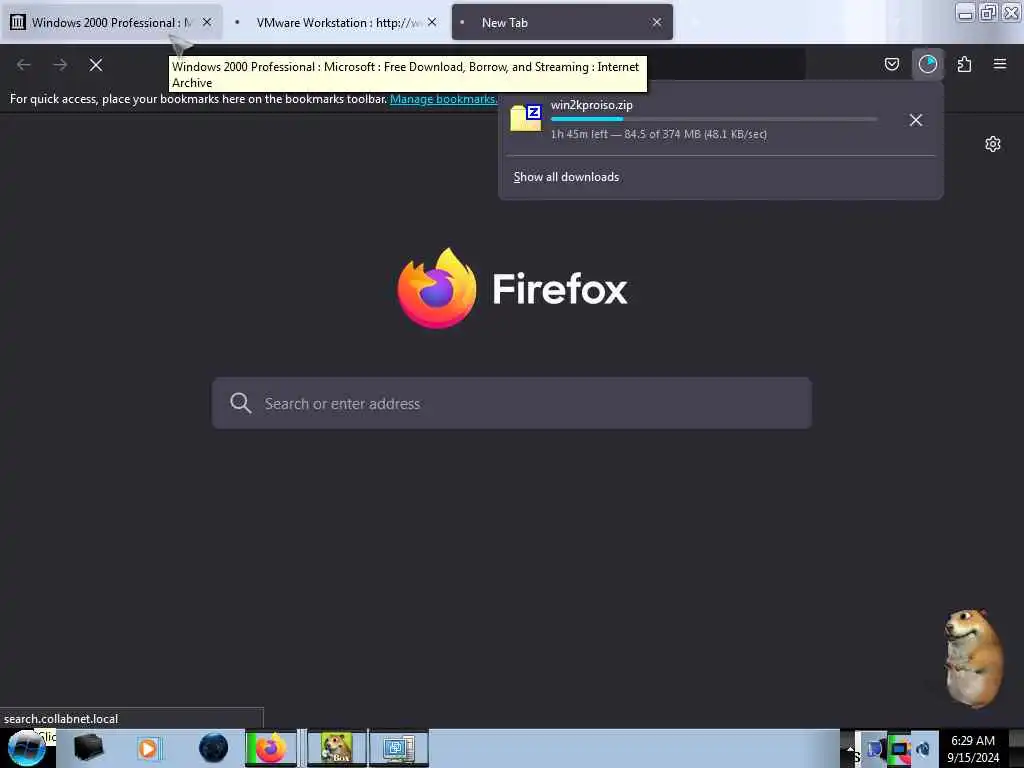The image size is (1024, 768).
Task: Click the win2kproiso.zip download progress bar
Action: coord(714,119)
